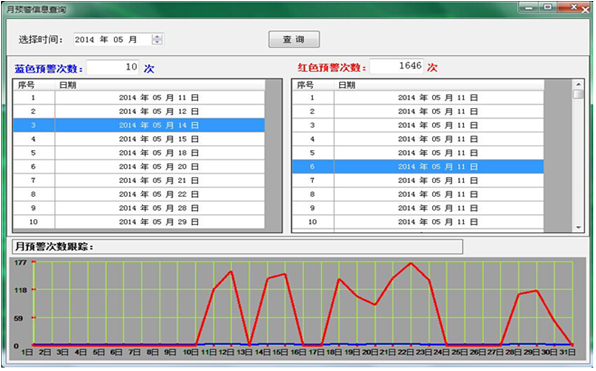Select row 9 in the red warning list
Screen dimensions: 596x371
tap(418, 208)
